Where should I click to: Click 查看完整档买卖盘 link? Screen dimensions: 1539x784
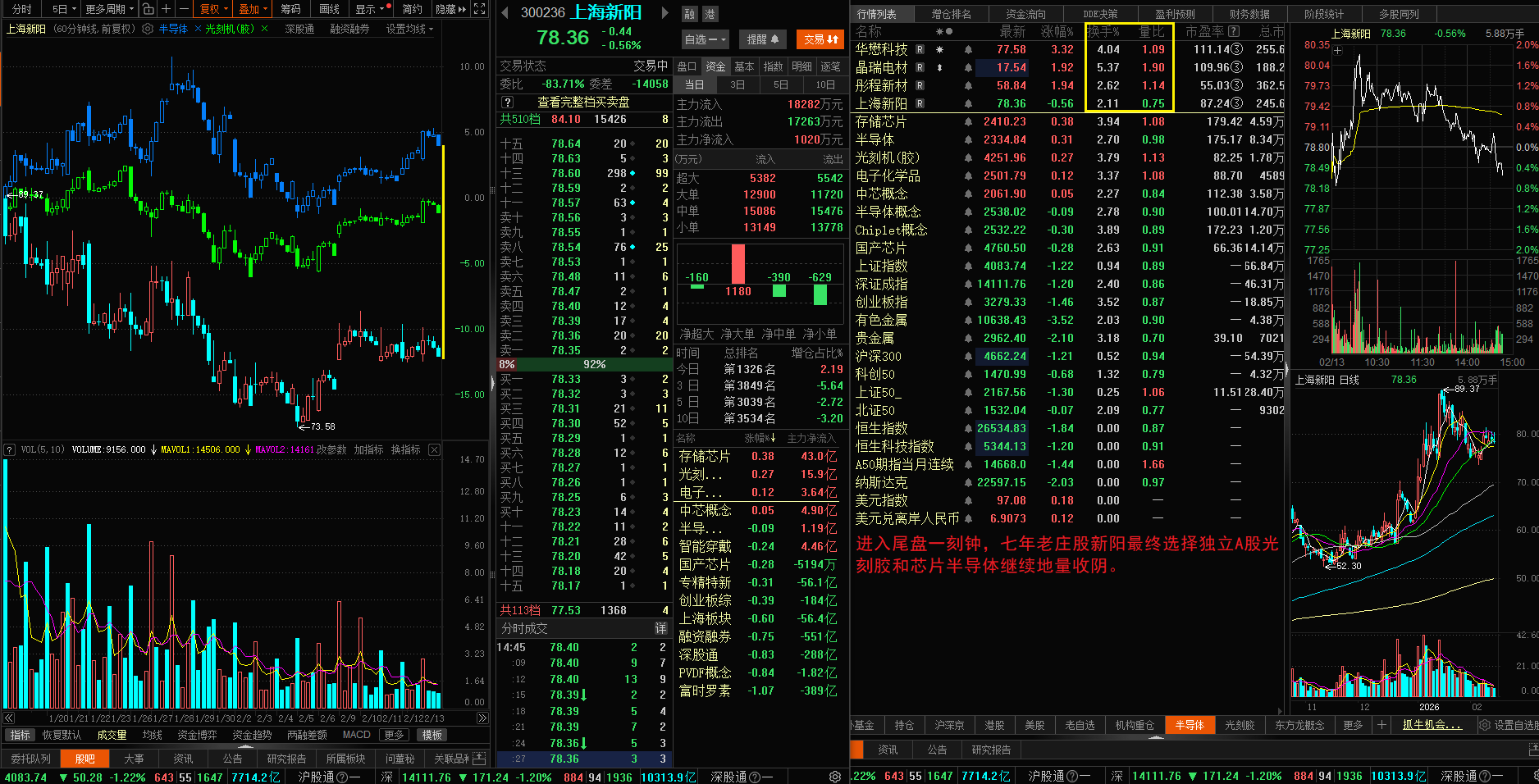pyautogui.click(x=583, y=102)
